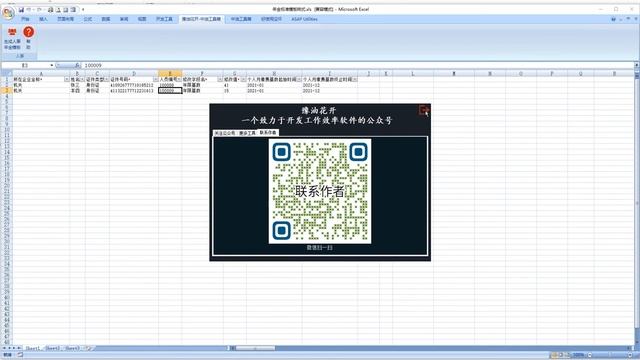Click the macro record icon in status bar
This screenshot has width=640, height=360.
tap(20, 355)
